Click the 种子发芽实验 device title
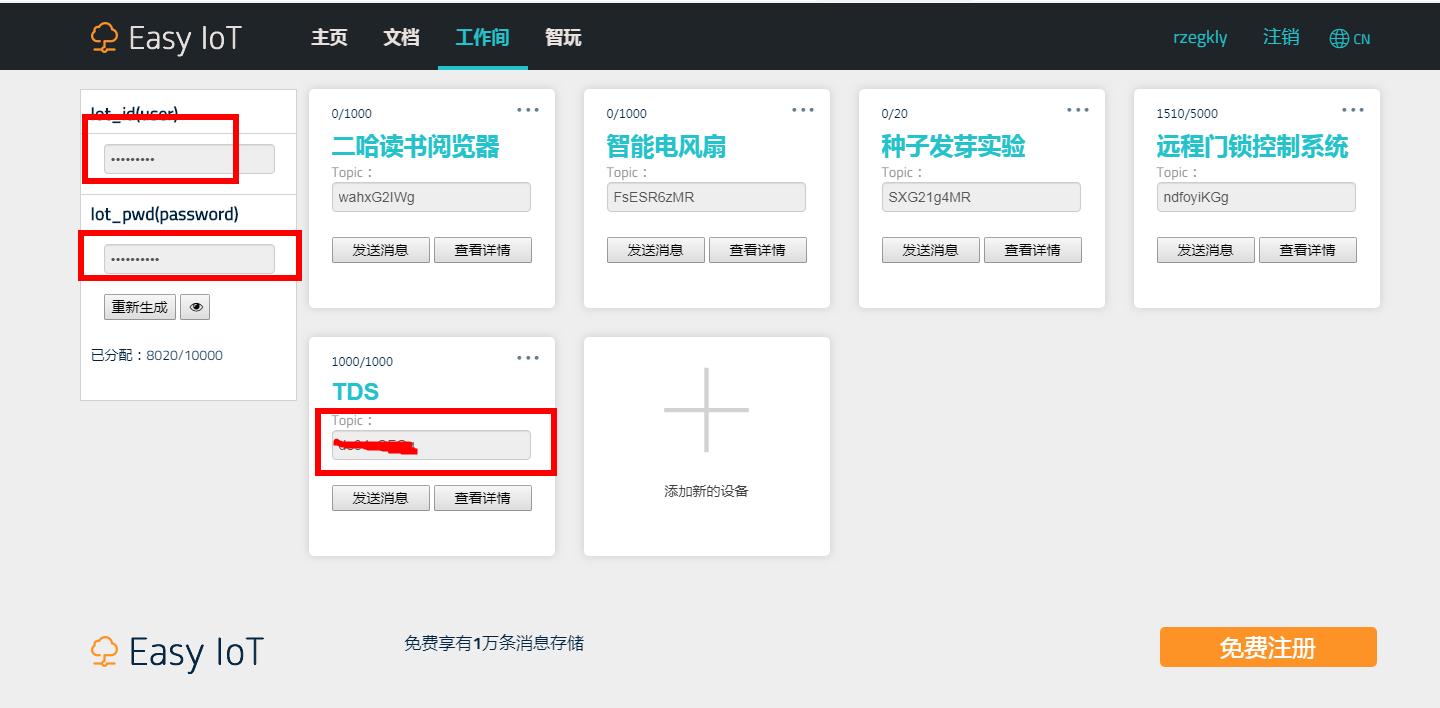The height and width of the screenshot is (708, 1440). coord(953,147)
